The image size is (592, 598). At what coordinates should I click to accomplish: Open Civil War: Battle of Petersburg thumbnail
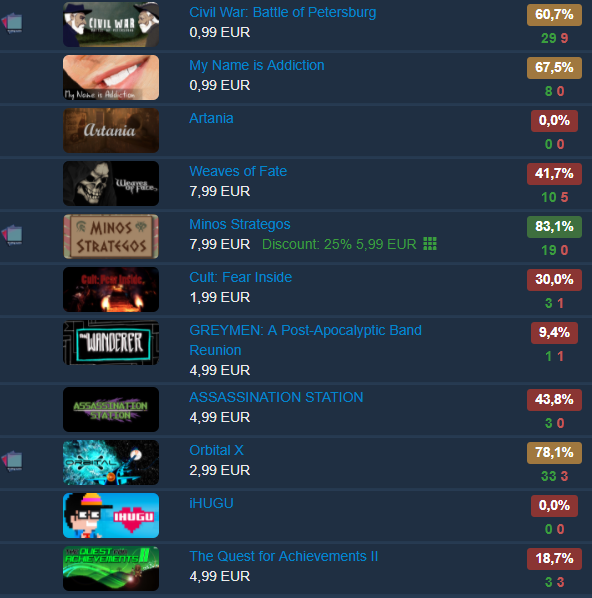pos(111,24)
